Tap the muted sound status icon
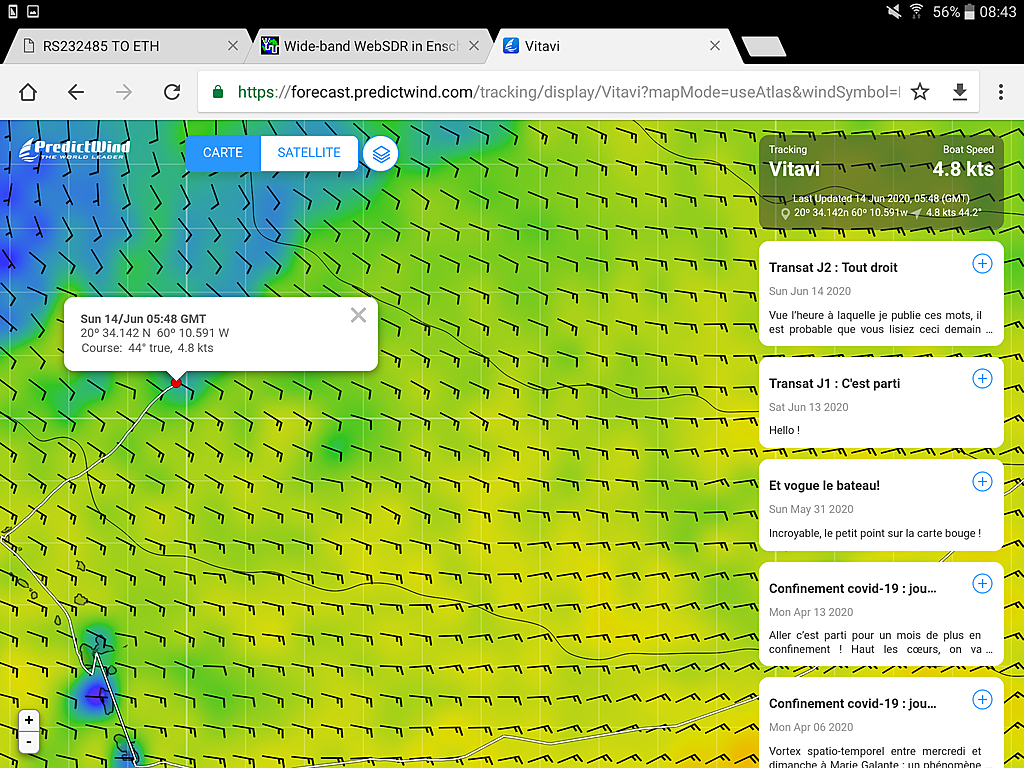 894,12
